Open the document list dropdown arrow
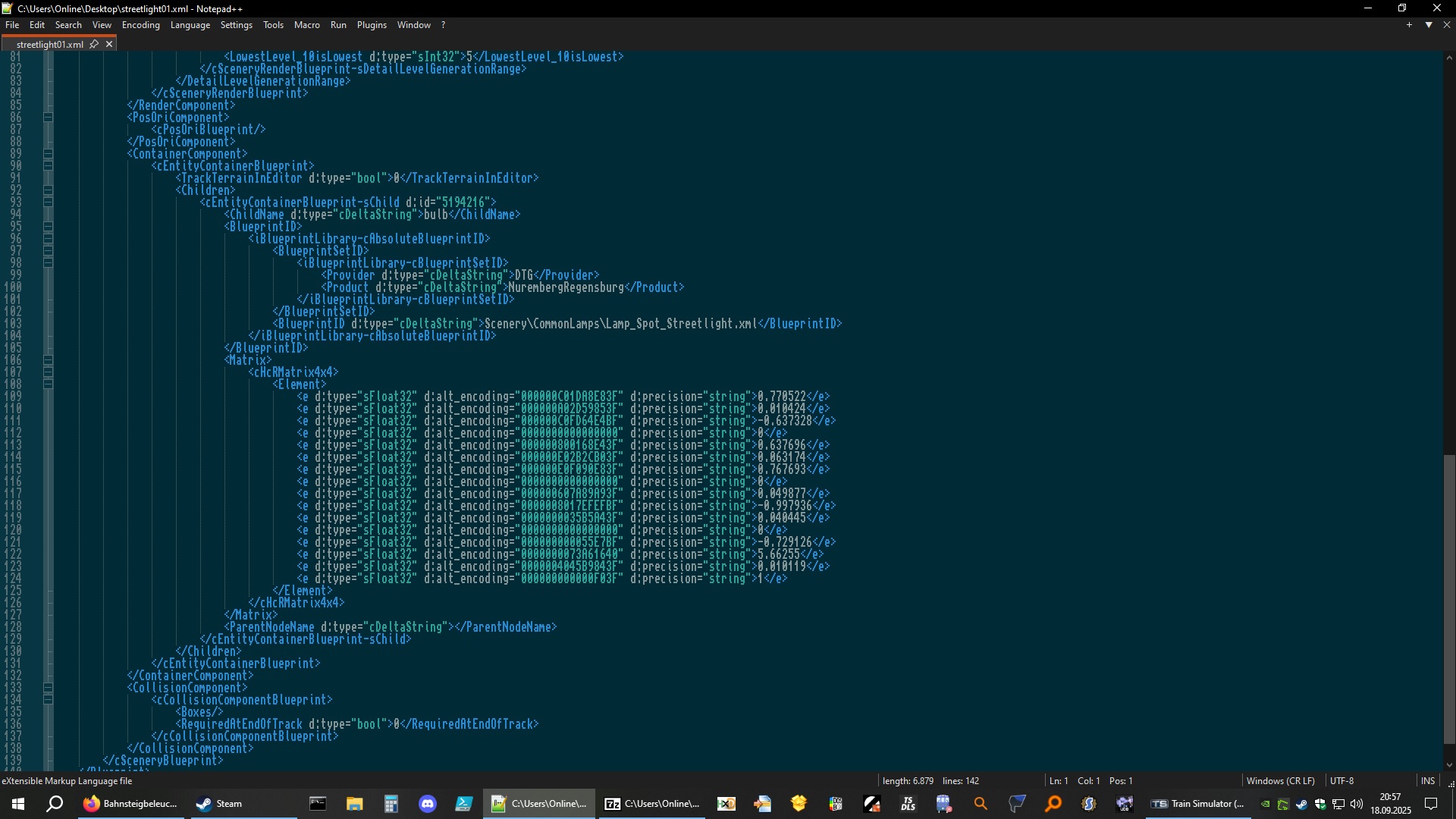Viewport: 1456px width, 819px height. coord(1429,25)
